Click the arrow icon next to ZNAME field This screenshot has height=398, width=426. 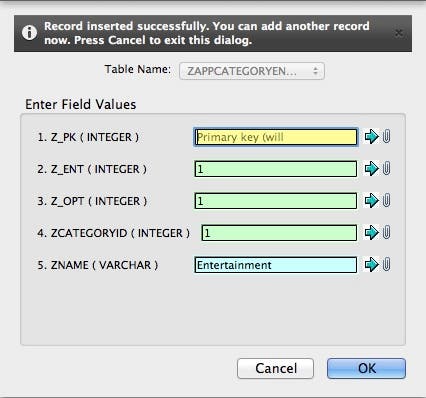[x=372, y=264]
